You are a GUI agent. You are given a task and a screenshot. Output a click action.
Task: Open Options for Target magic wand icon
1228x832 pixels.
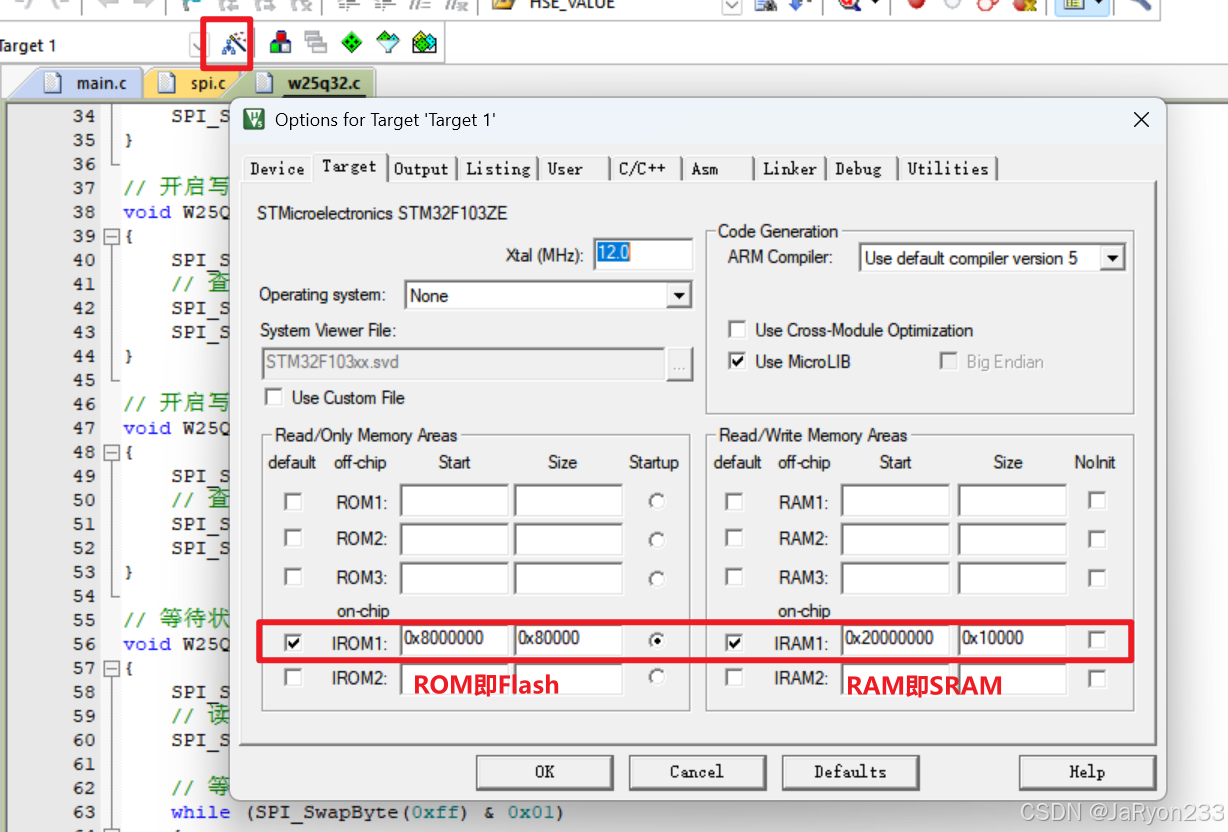(x=233, y=43)
